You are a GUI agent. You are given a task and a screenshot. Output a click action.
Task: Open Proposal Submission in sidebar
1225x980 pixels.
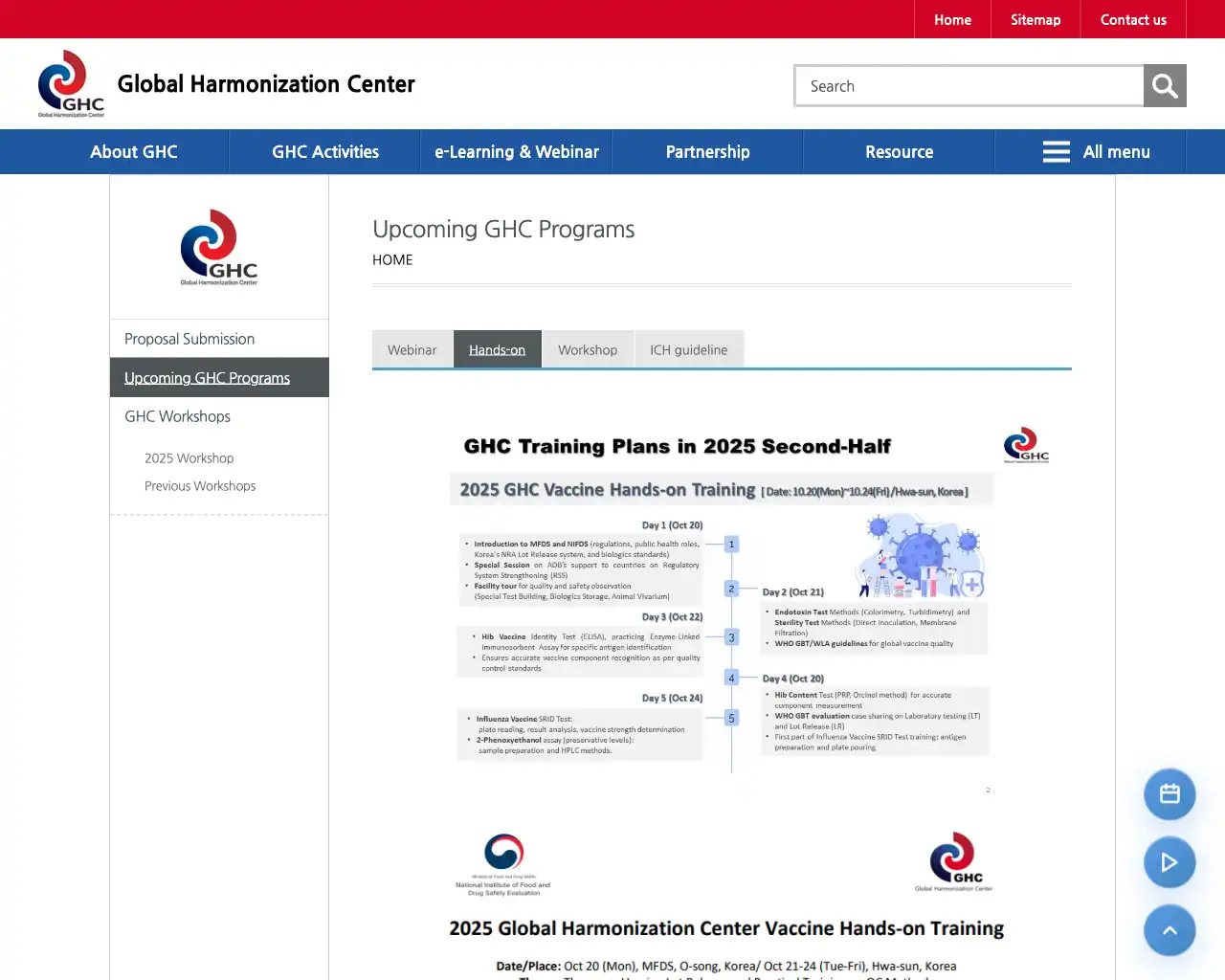[x=189, y=339]
